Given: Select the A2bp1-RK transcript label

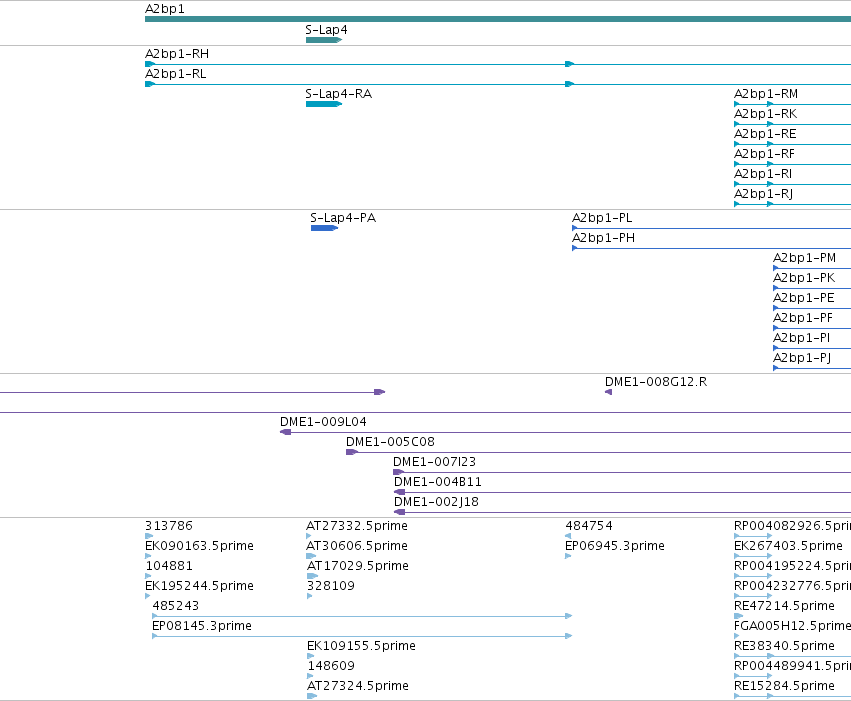Looking at the screenshot, I should click(x=766, y=114).
